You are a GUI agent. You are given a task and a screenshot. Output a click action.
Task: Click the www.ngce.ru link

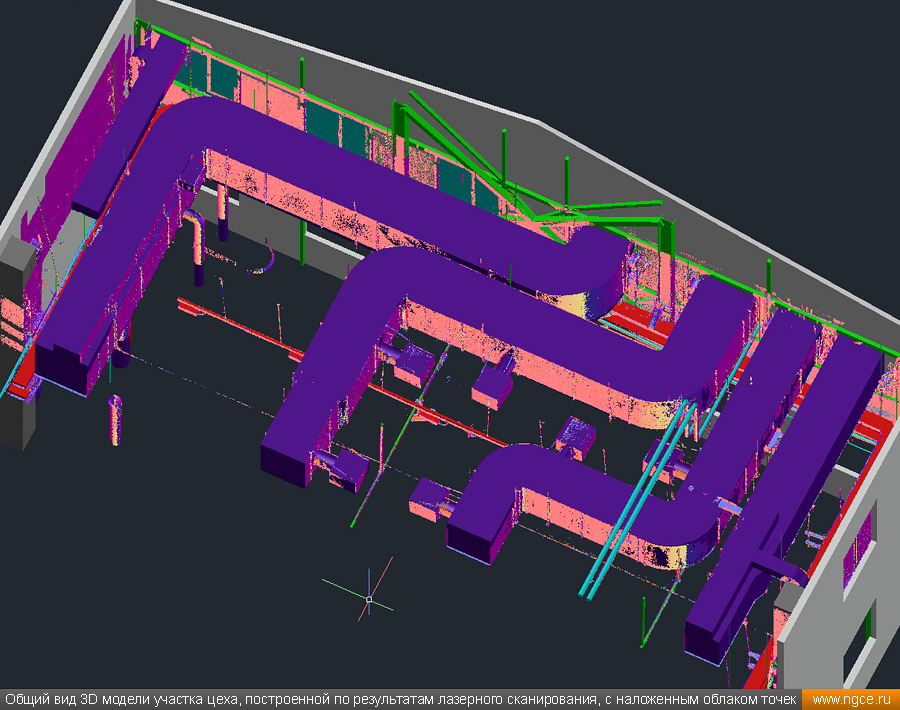click(851, 700)
